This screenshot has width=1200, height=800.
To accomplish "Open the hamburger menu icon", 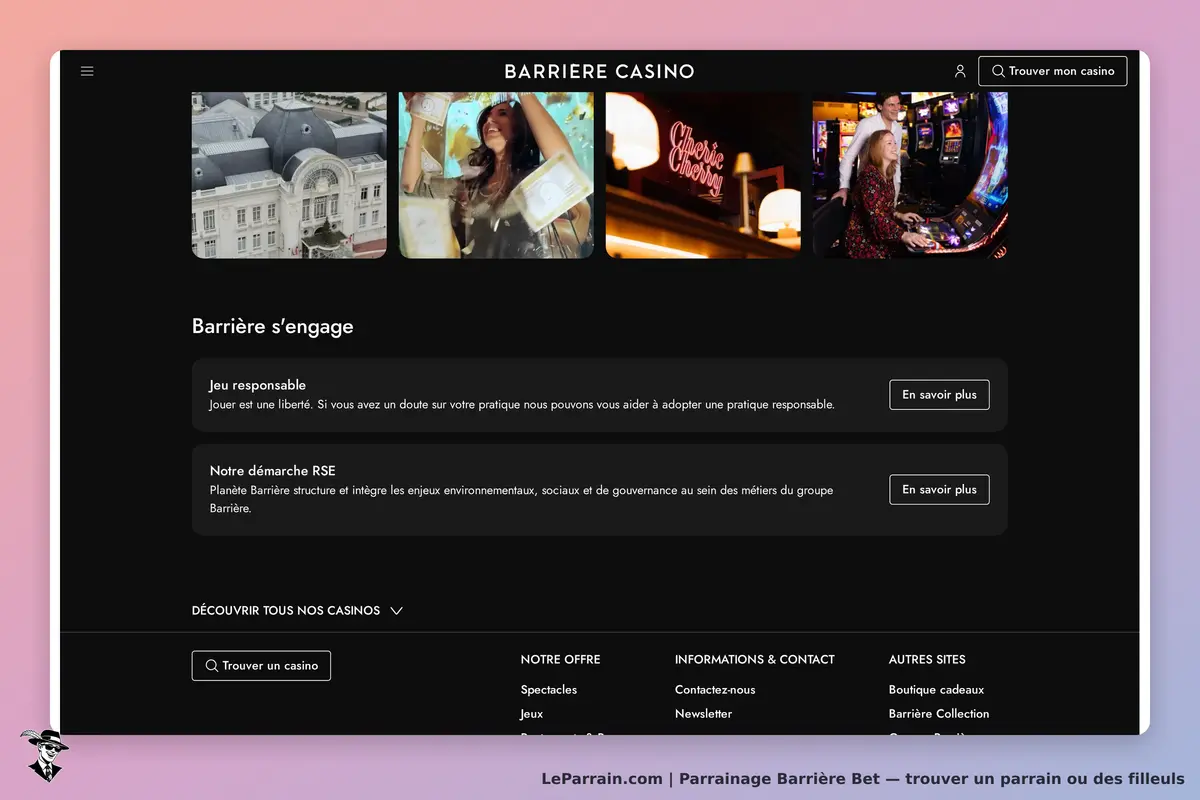I will click(87, 71).
